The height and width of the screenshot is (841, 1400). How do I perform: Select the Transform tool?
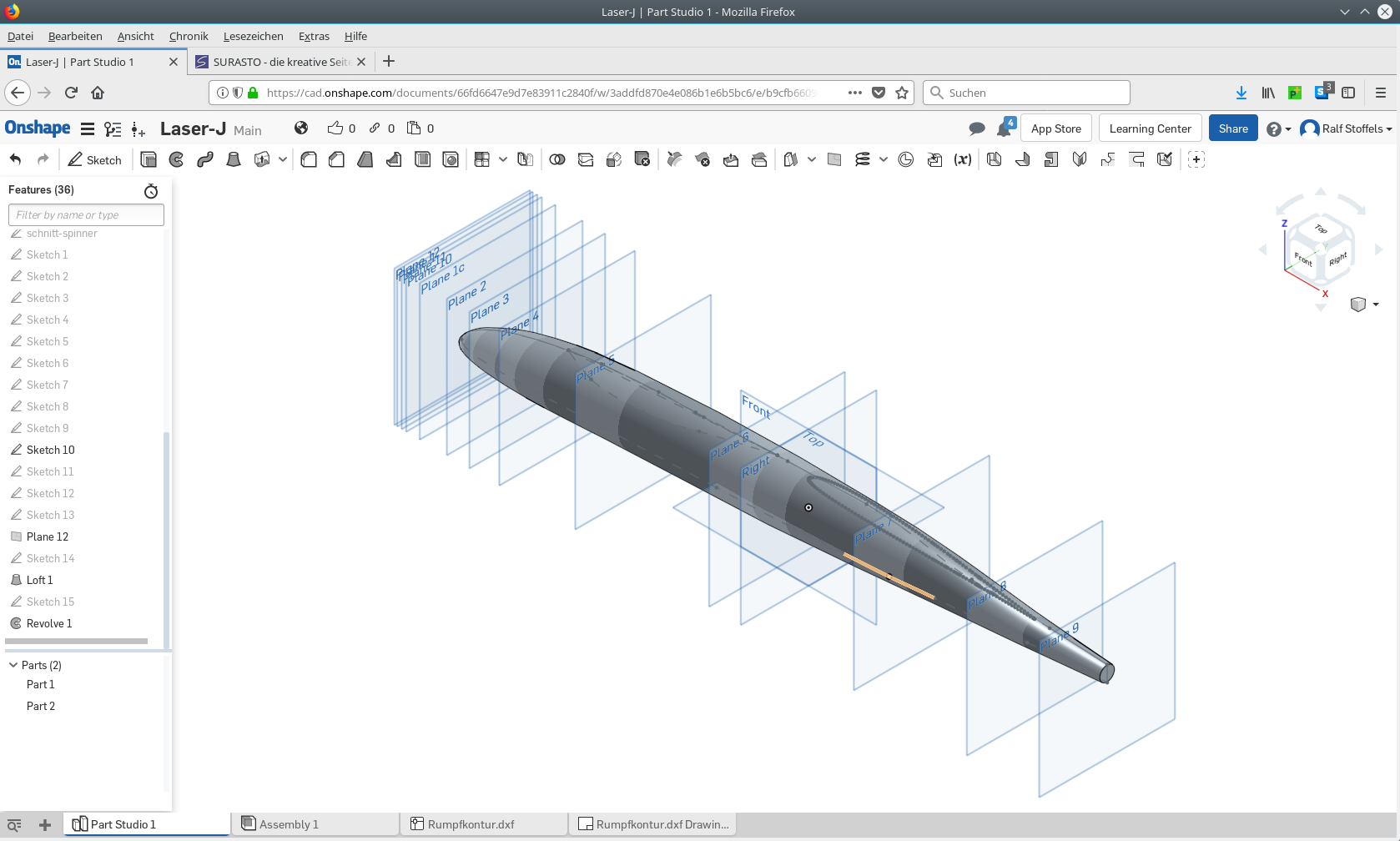click(614, 159)
